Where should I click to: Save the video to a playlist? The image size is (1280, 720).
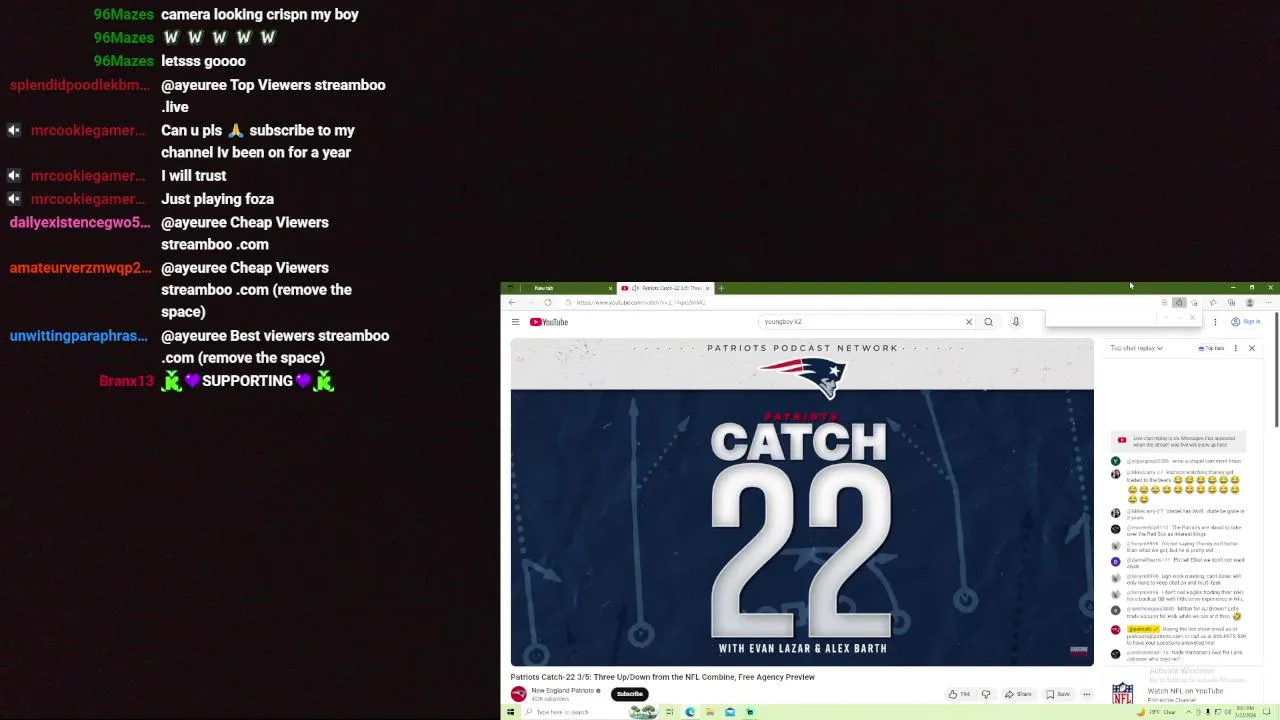pos(1058,694)
